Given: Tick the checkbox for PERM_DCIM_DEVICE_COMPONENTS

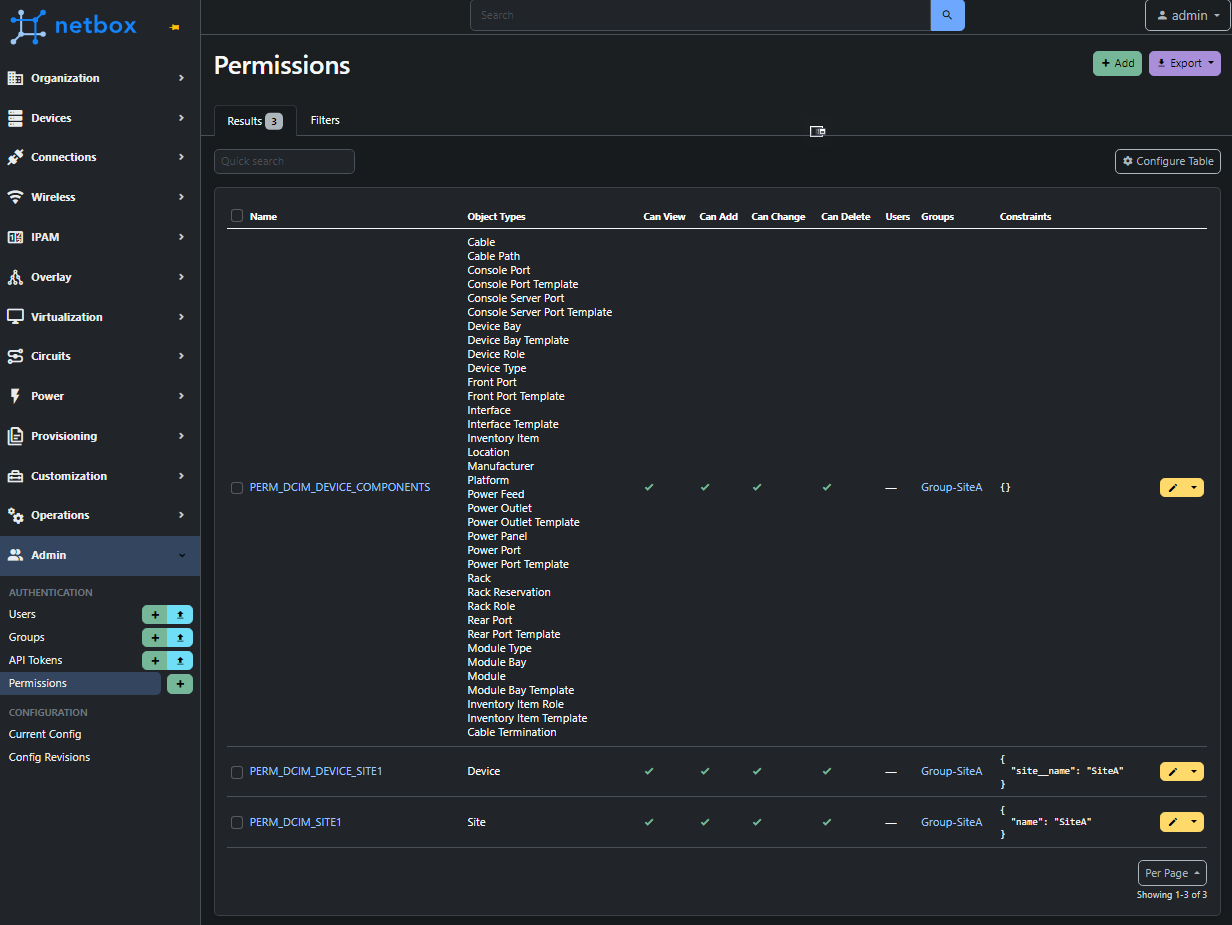Looking at the screenshot, I should [236, 487].
